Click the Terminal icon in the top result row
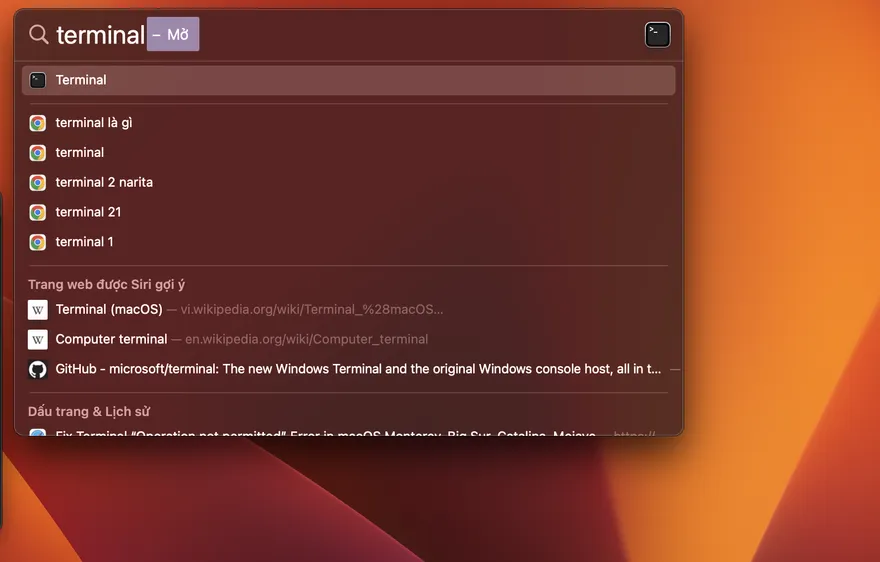880x562 pixels. [38, 80]
